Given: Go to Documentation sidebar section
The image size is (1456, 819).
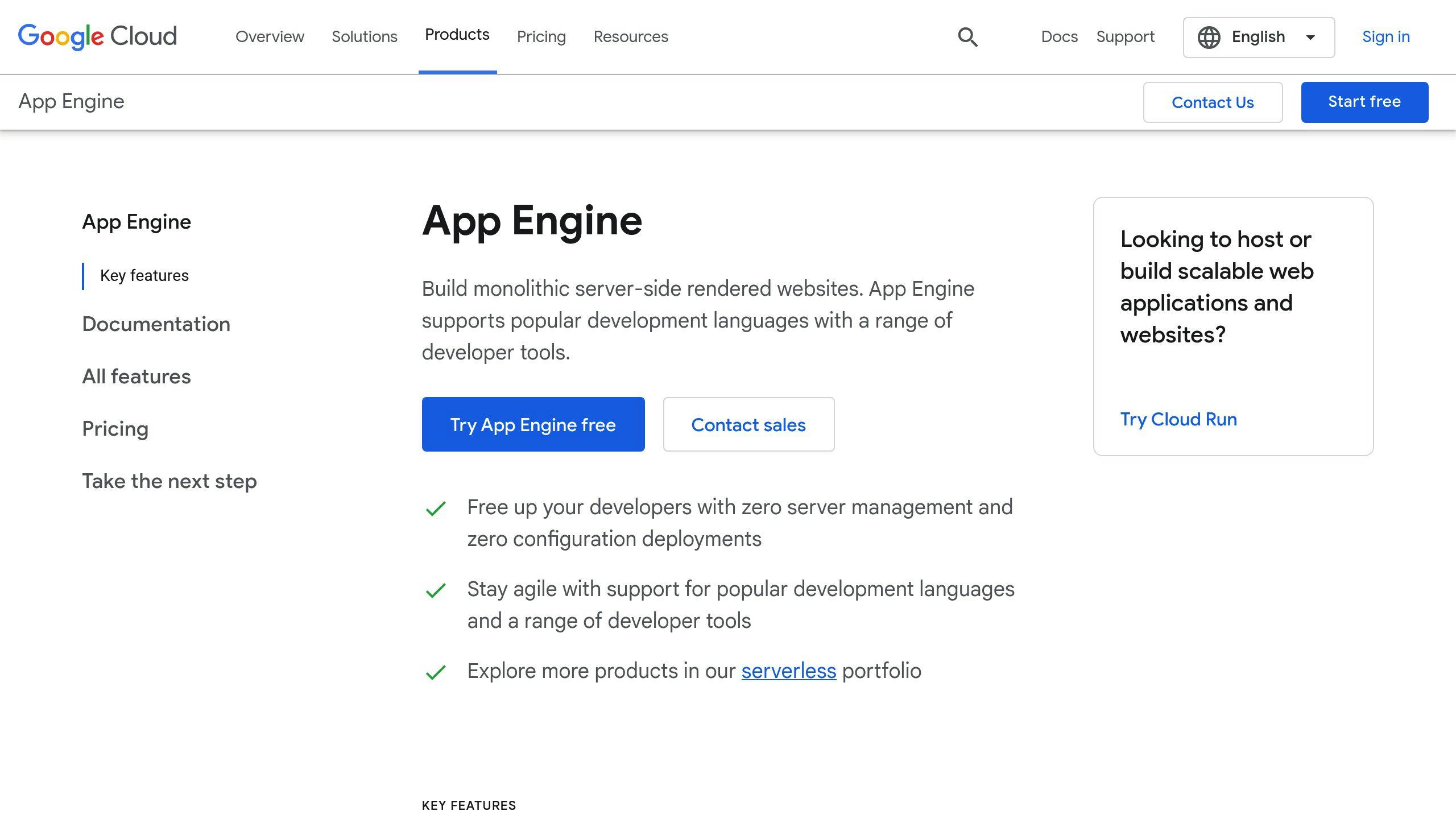Looking at the screenshot, I should click(156, 324).
